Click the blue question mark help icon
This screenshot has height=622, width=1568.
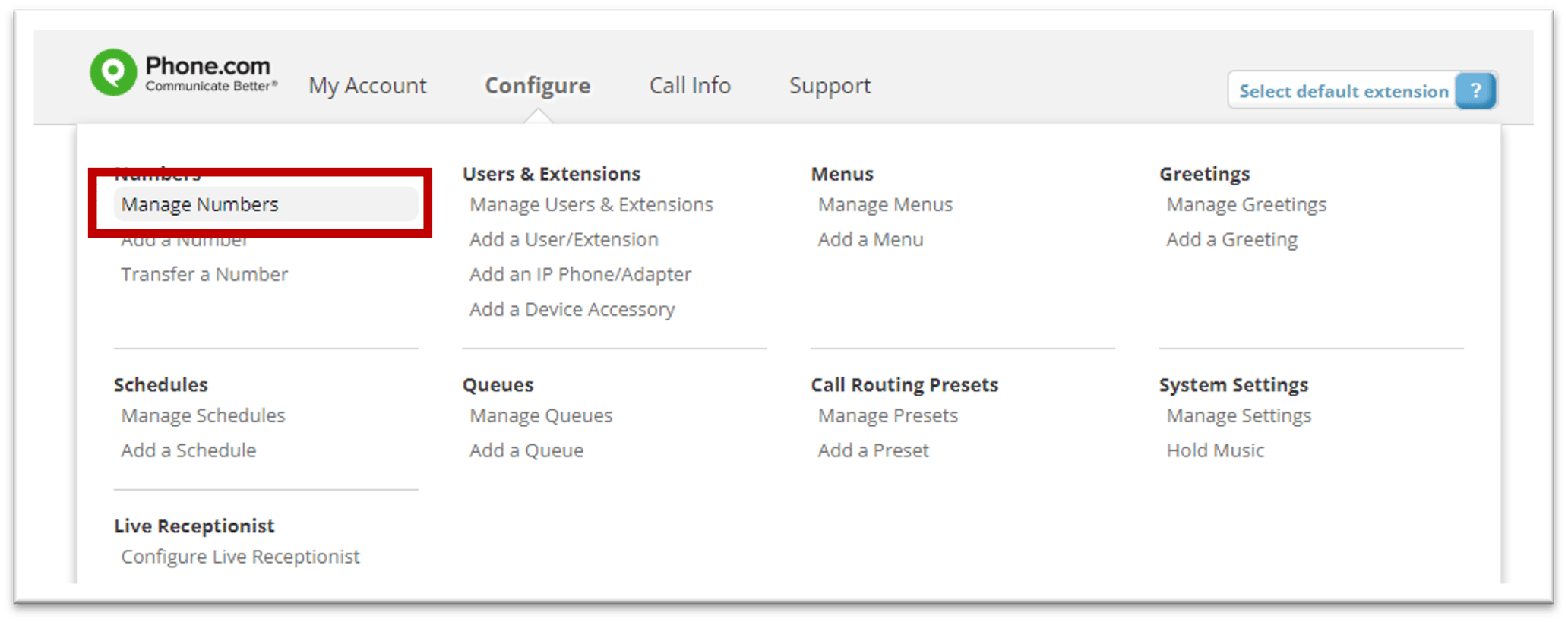click(x=1477, y=90)
